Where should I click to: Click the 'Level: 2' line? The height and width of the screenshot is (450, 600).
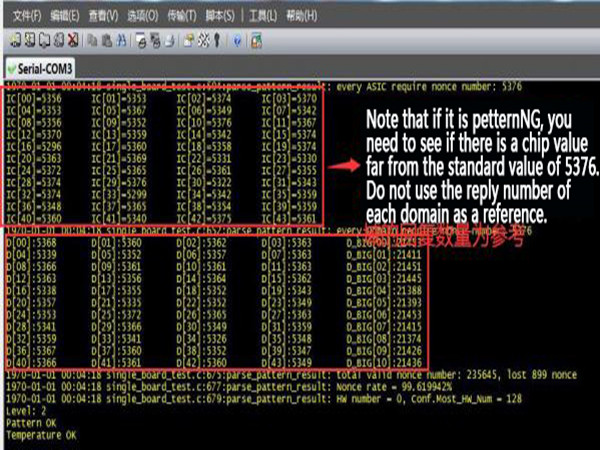(26, 411)
